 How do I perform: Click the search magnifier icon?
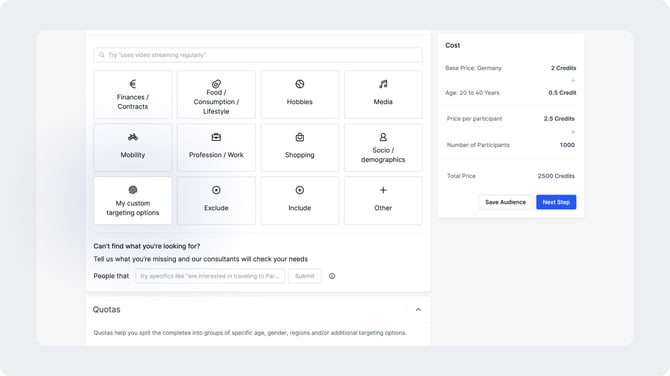point(102,55)
